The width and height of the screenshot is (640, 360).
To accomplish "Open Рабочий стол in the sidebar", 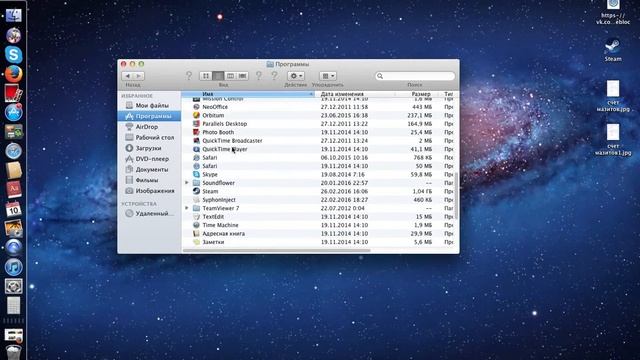I will point(149,138).
